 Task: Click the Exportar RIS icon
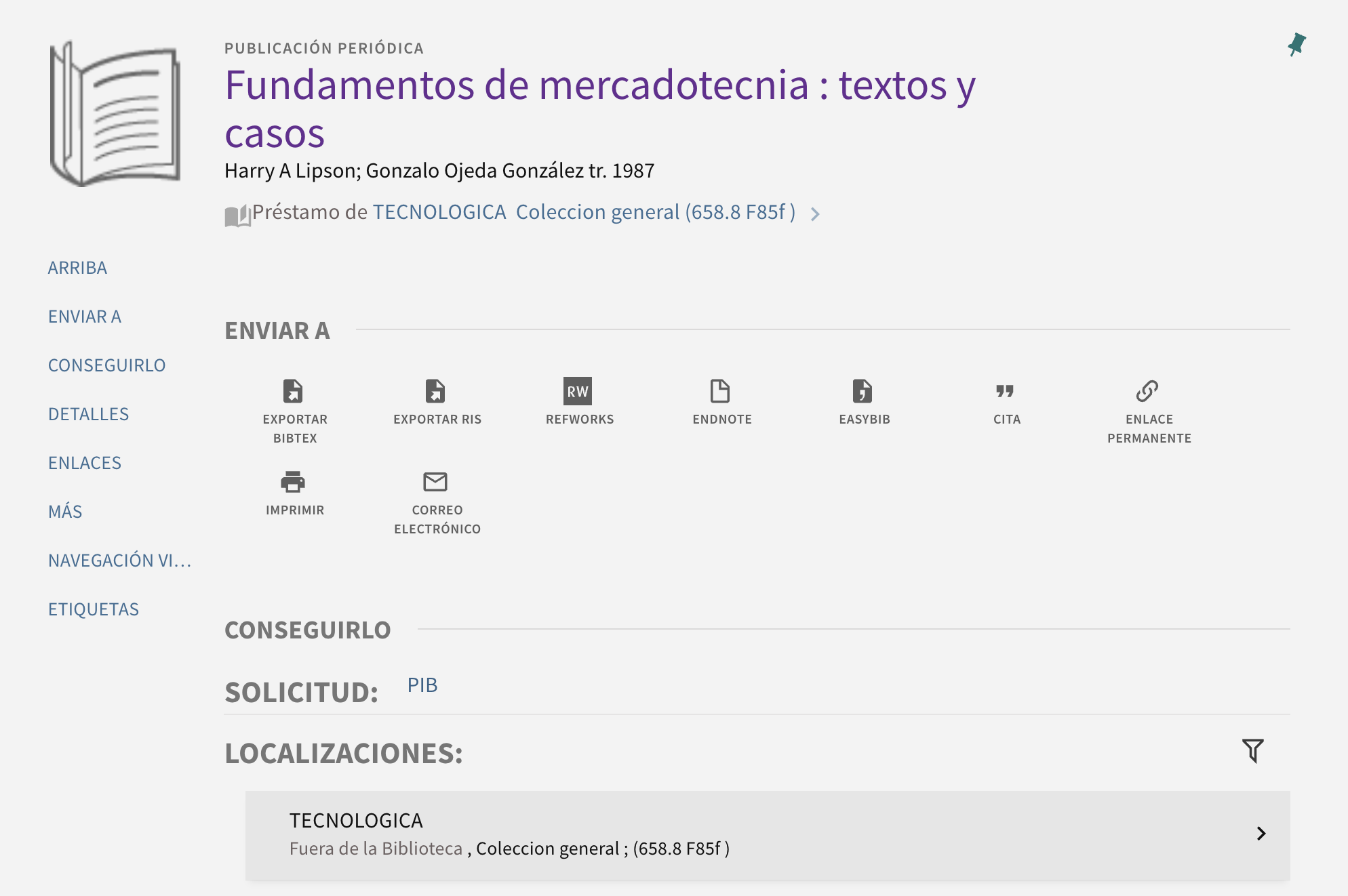[435, 391]
